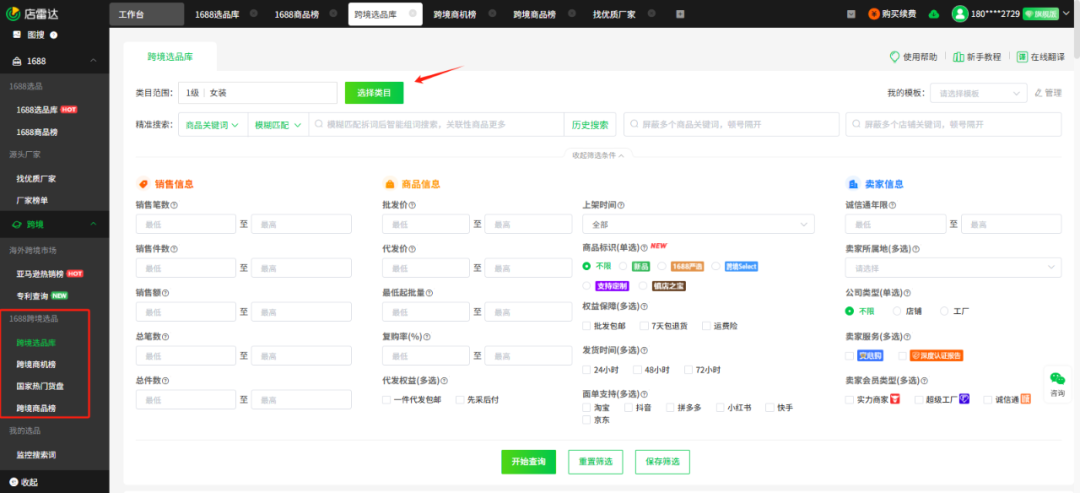Image resolution: width=1080 pixels, height=493 pixels.
Task: Select the 1688严选 radio option
Action: point(662,266)
